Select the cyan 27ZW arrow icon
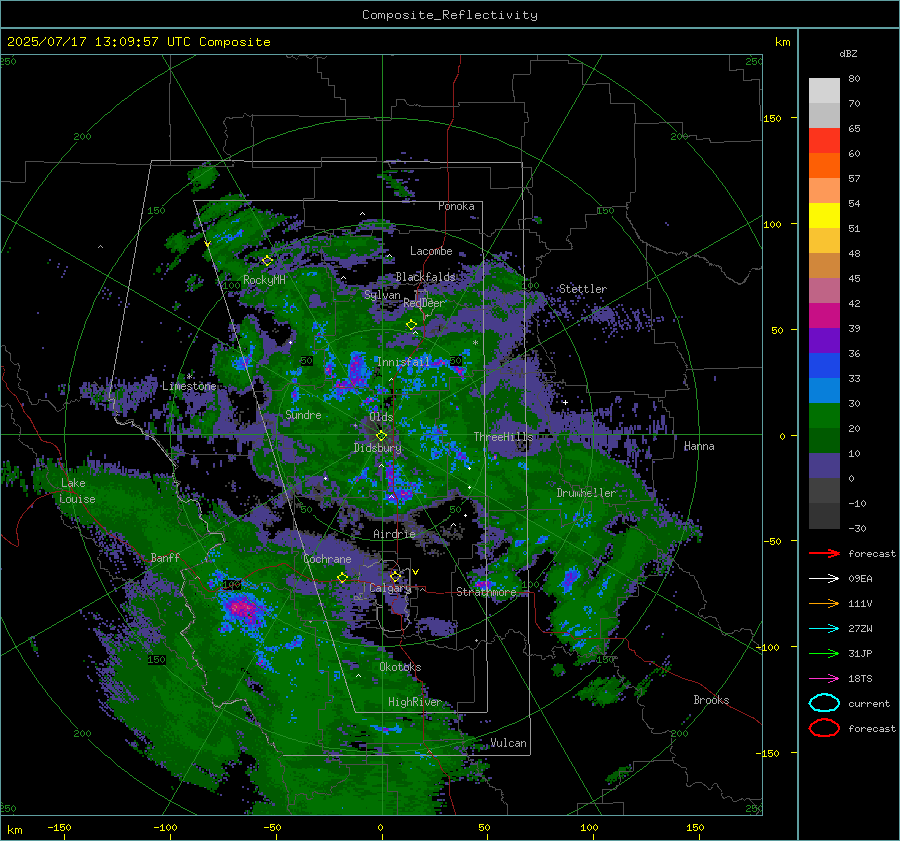900x841 pixels. (824, 629)
